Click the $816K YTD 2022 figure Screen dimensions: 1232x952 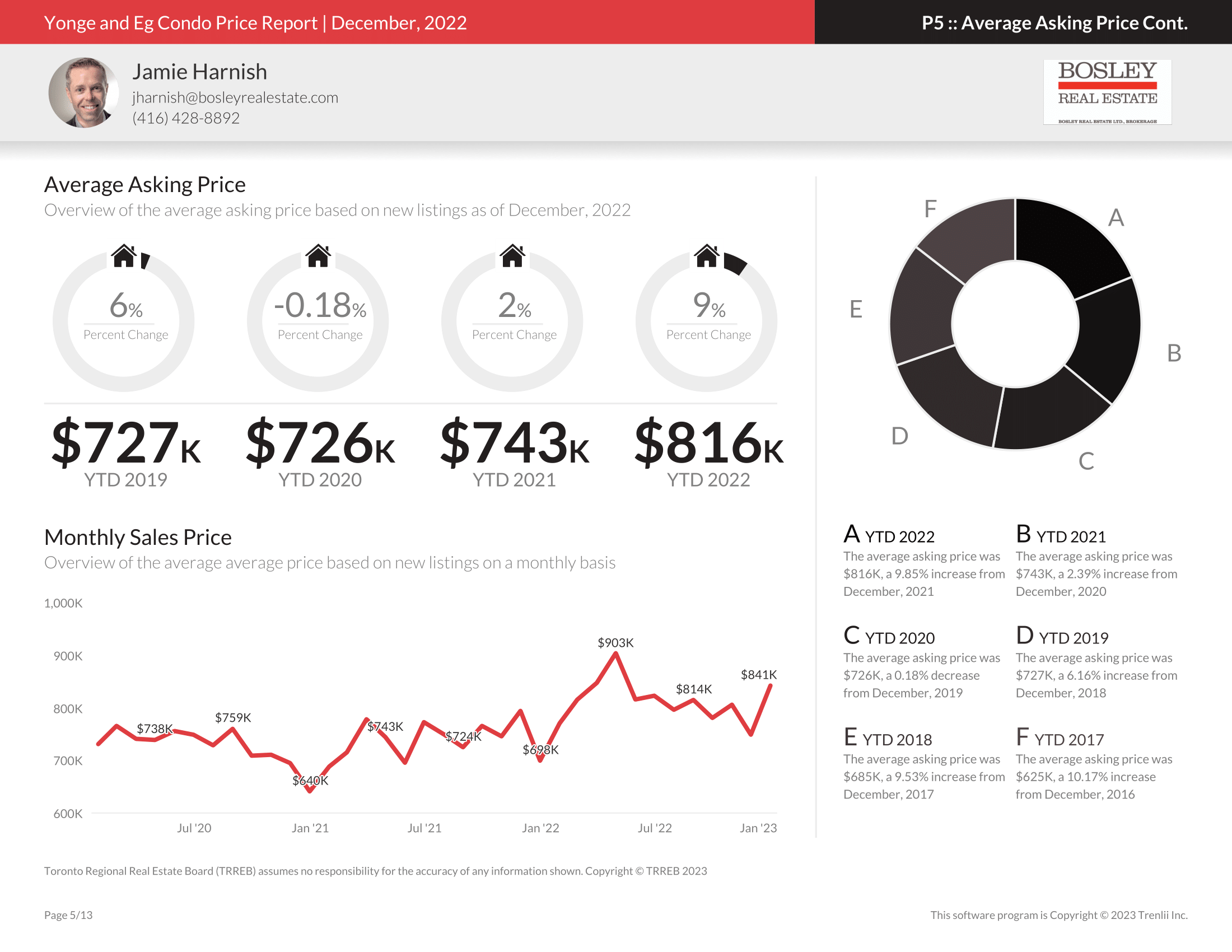click(x=708, y=443)
